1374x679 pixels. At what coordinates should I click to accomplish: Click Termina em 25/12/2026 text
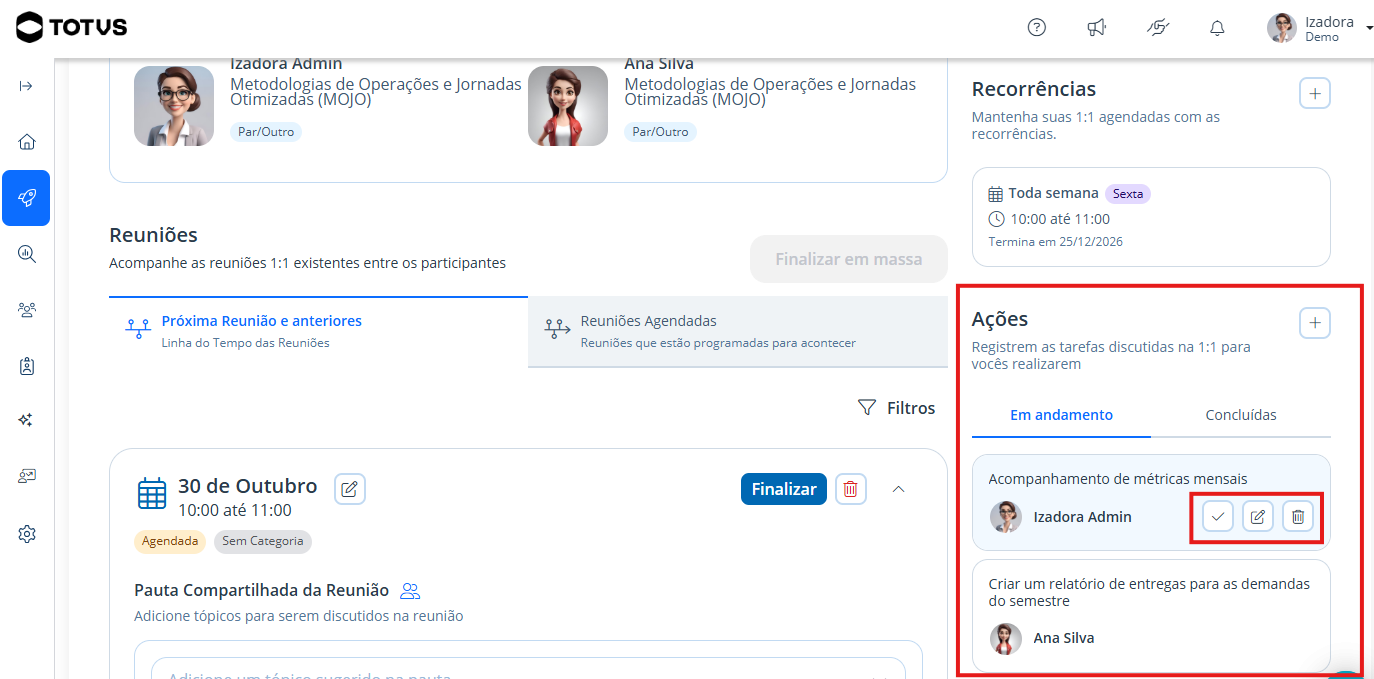tap(1054, 242)
